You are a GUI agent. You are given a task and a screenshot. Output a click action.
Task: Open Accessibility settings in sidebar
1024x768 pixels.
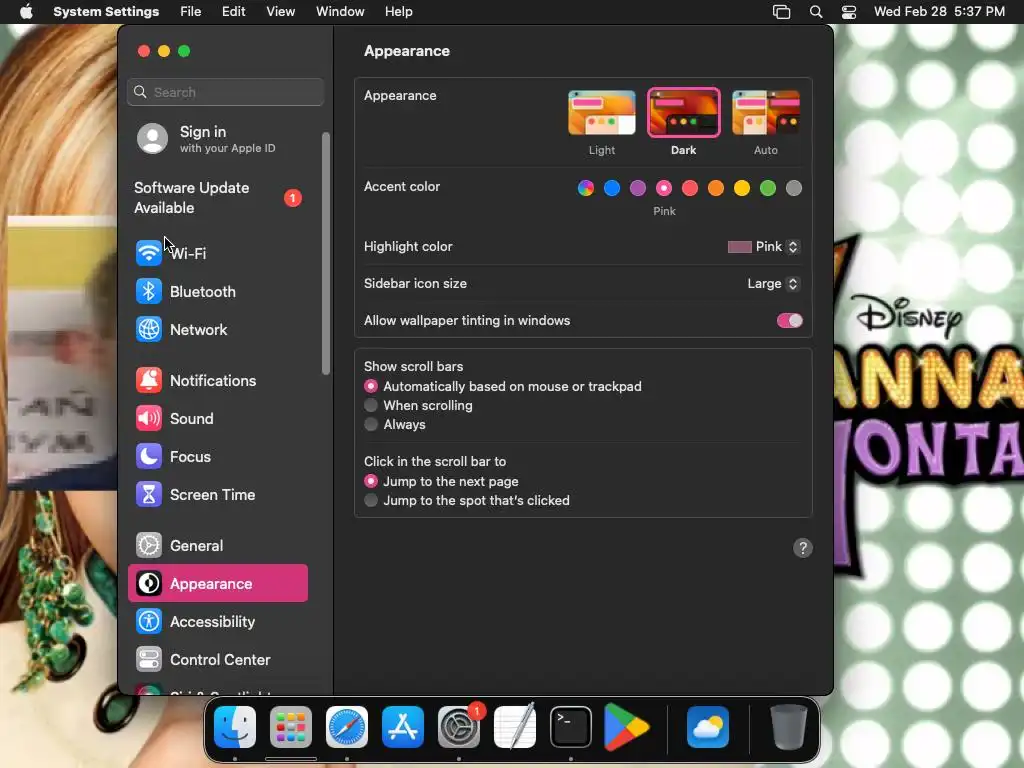pyautogui.click(x=217, y=621)
